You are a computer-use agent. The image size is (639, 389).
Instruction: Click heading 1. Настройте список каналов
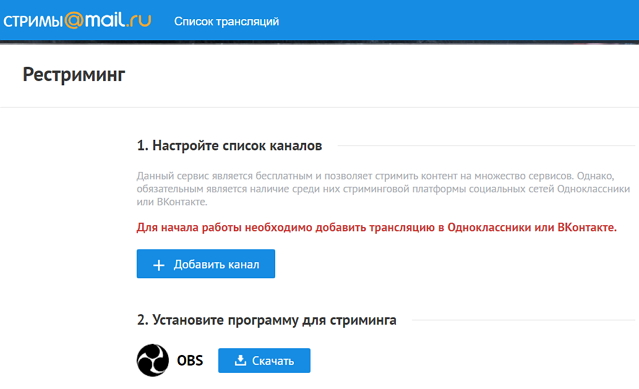(229, 145)
